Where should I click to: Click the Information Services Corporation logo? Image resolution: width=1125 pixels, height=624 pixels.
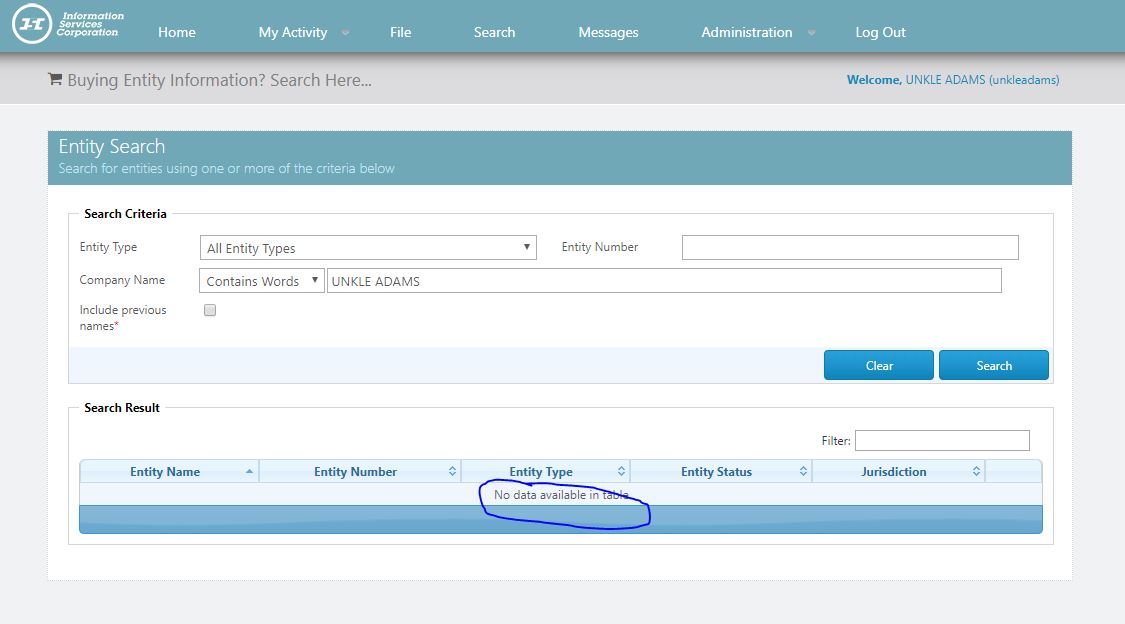pos(67,24)
